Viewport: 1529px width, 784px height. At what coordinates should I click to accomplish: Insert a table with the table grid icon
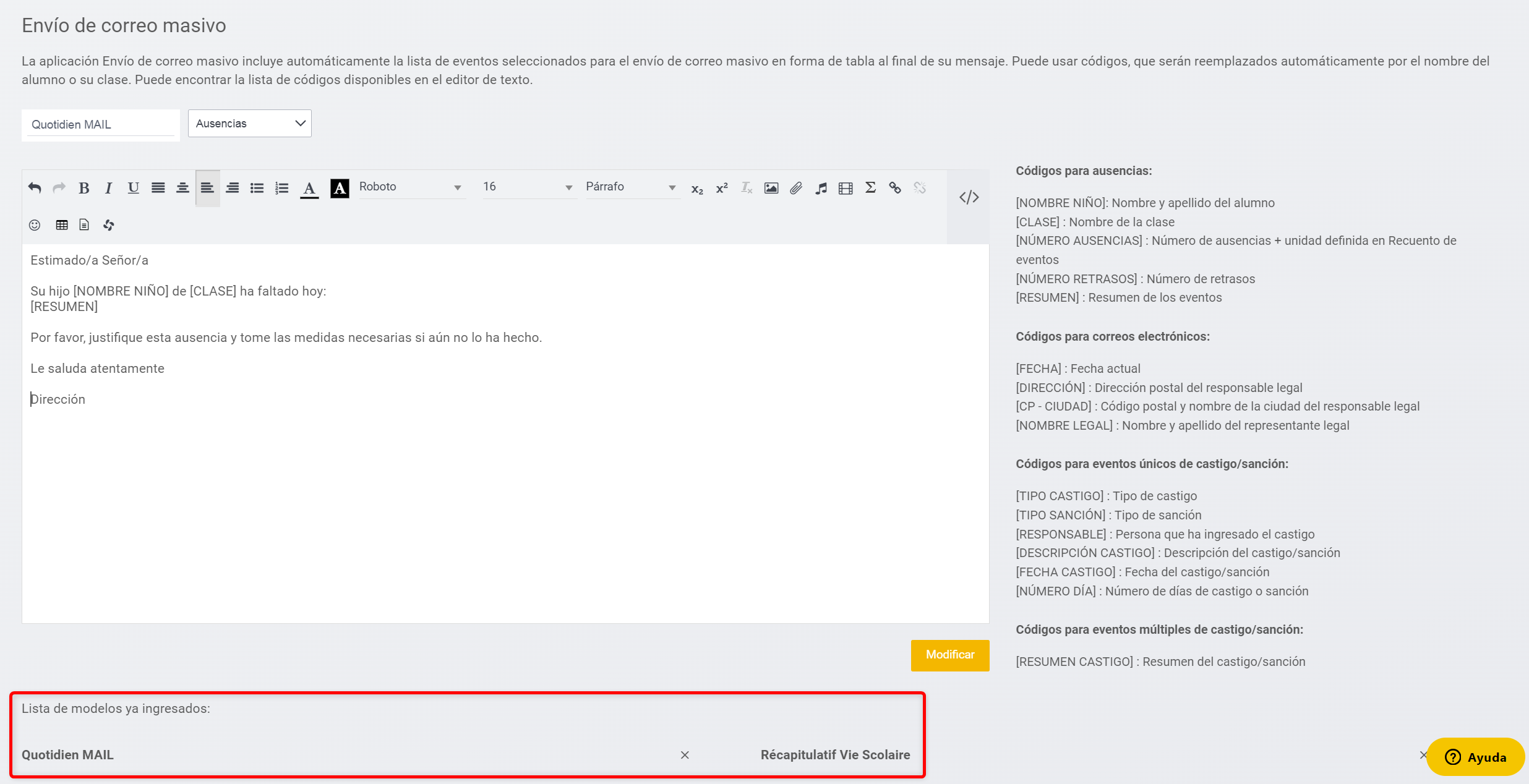tap(61, 224)
